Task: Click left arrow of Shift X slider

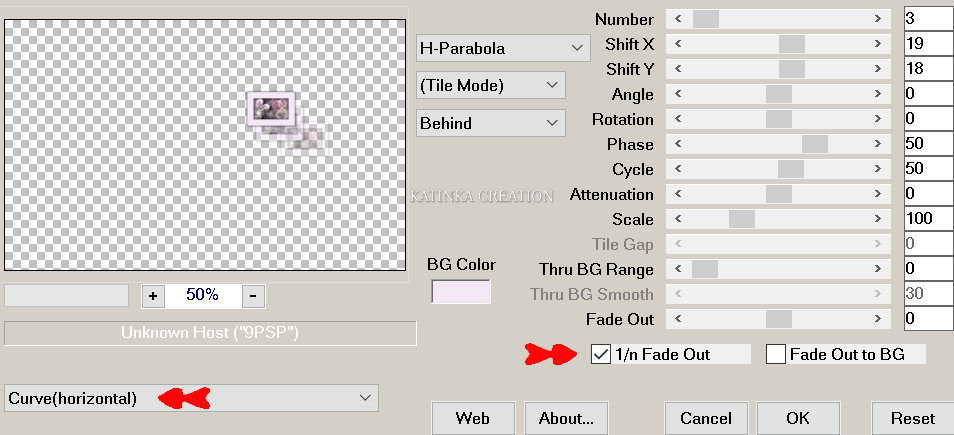Action: (680, 44)
